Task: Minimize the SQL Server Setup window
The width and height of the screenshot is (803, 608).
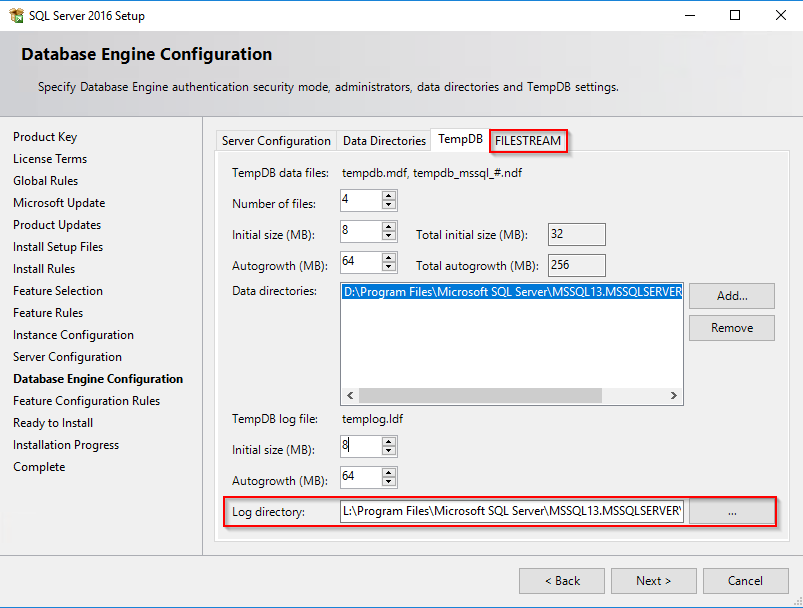Action: tap(690, 15)
